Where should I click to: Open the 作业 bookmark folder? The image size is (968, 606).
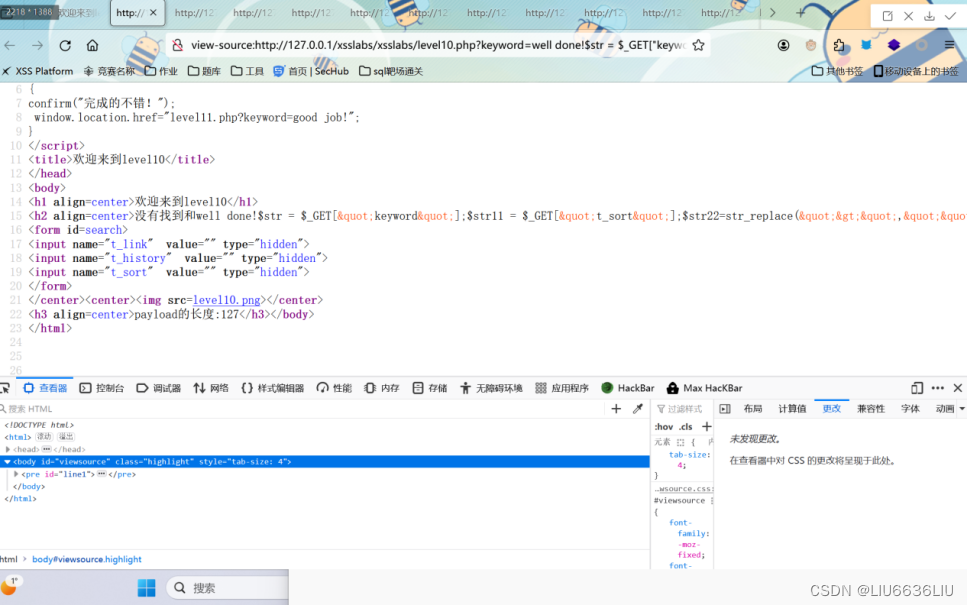tap(161, 71)
